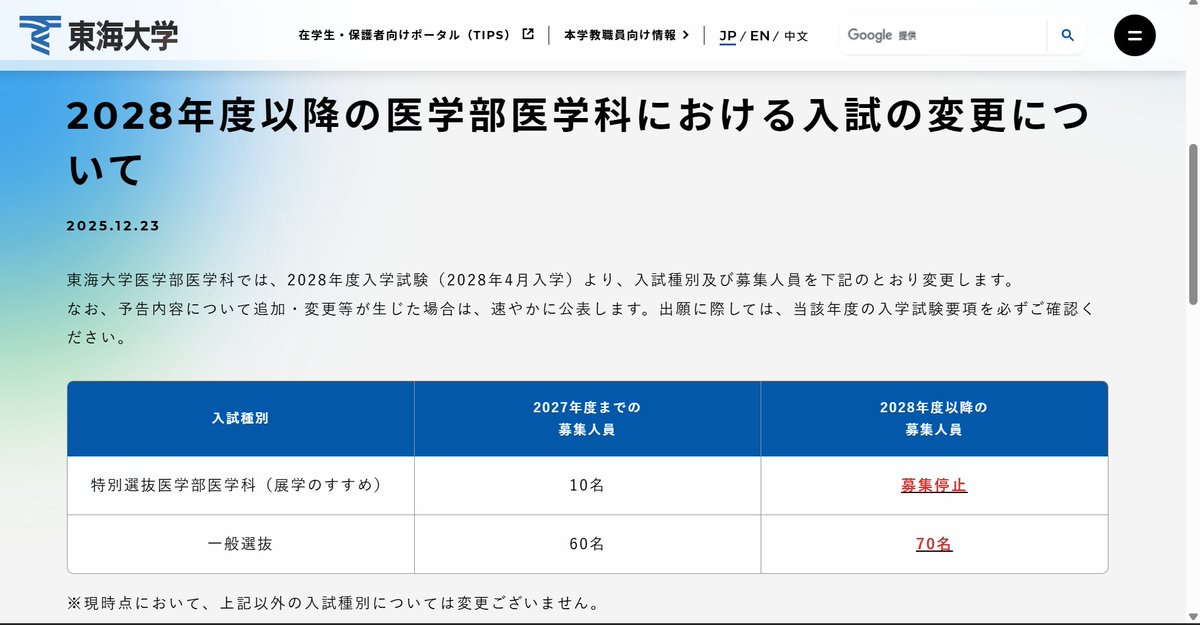Click the blue search magnifier icon
Image resolution: width=1200 pixels, height=625 pixels.
click(x=1066, y=35)
